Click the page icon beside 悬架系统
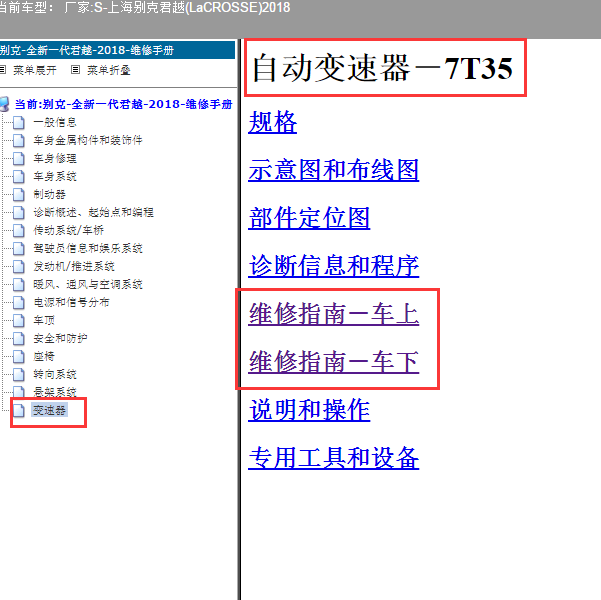This screenshot has width=601, height=600. 18,391
